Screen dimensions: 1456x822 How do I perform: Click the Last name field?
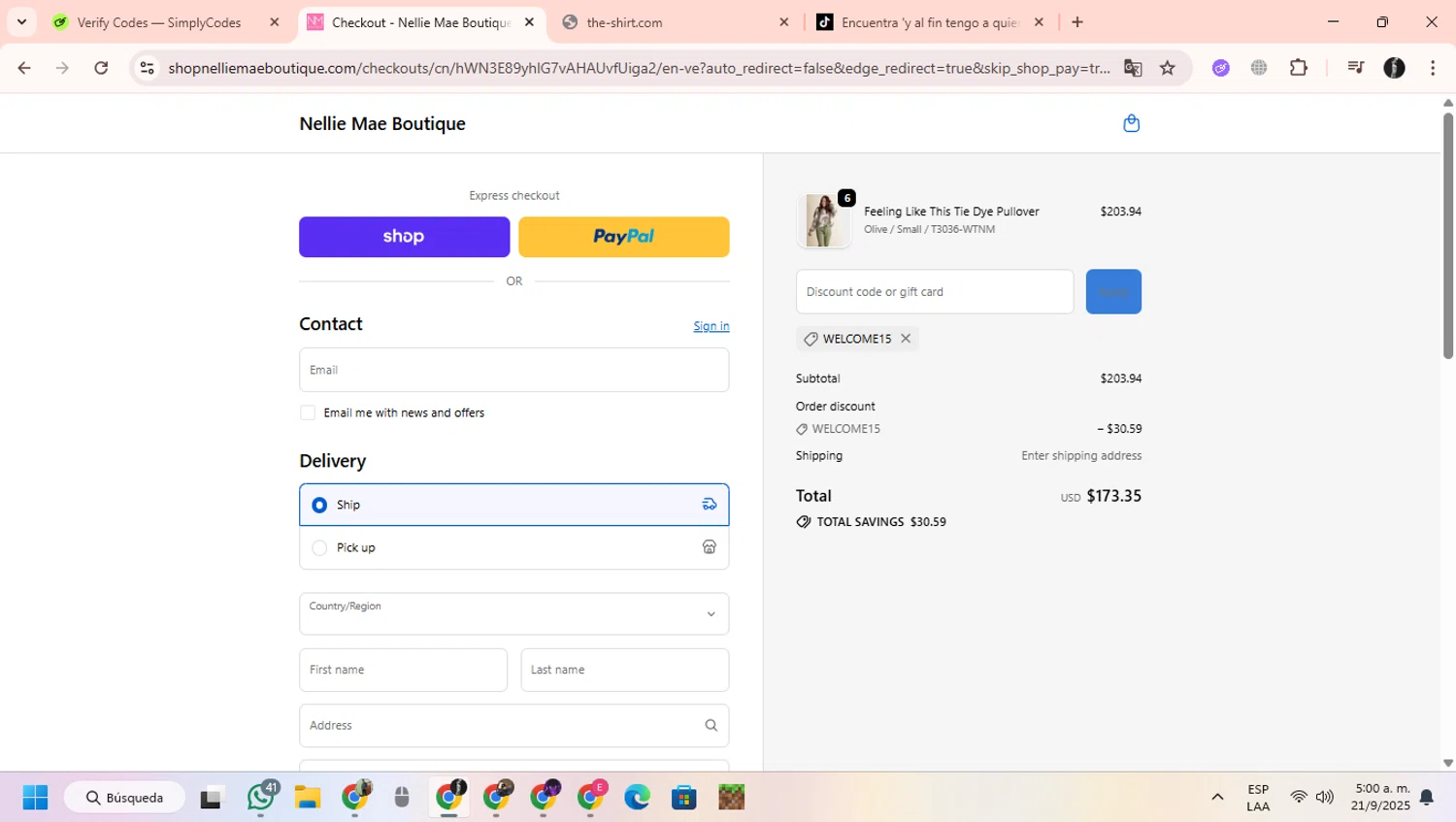[x=625, y=670]
